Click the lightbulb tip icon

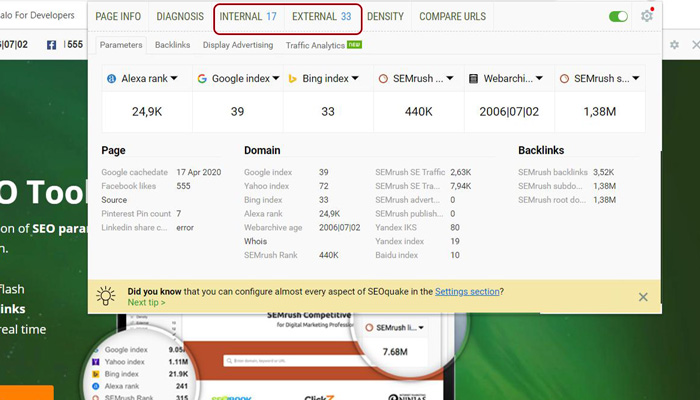(106, 296)
